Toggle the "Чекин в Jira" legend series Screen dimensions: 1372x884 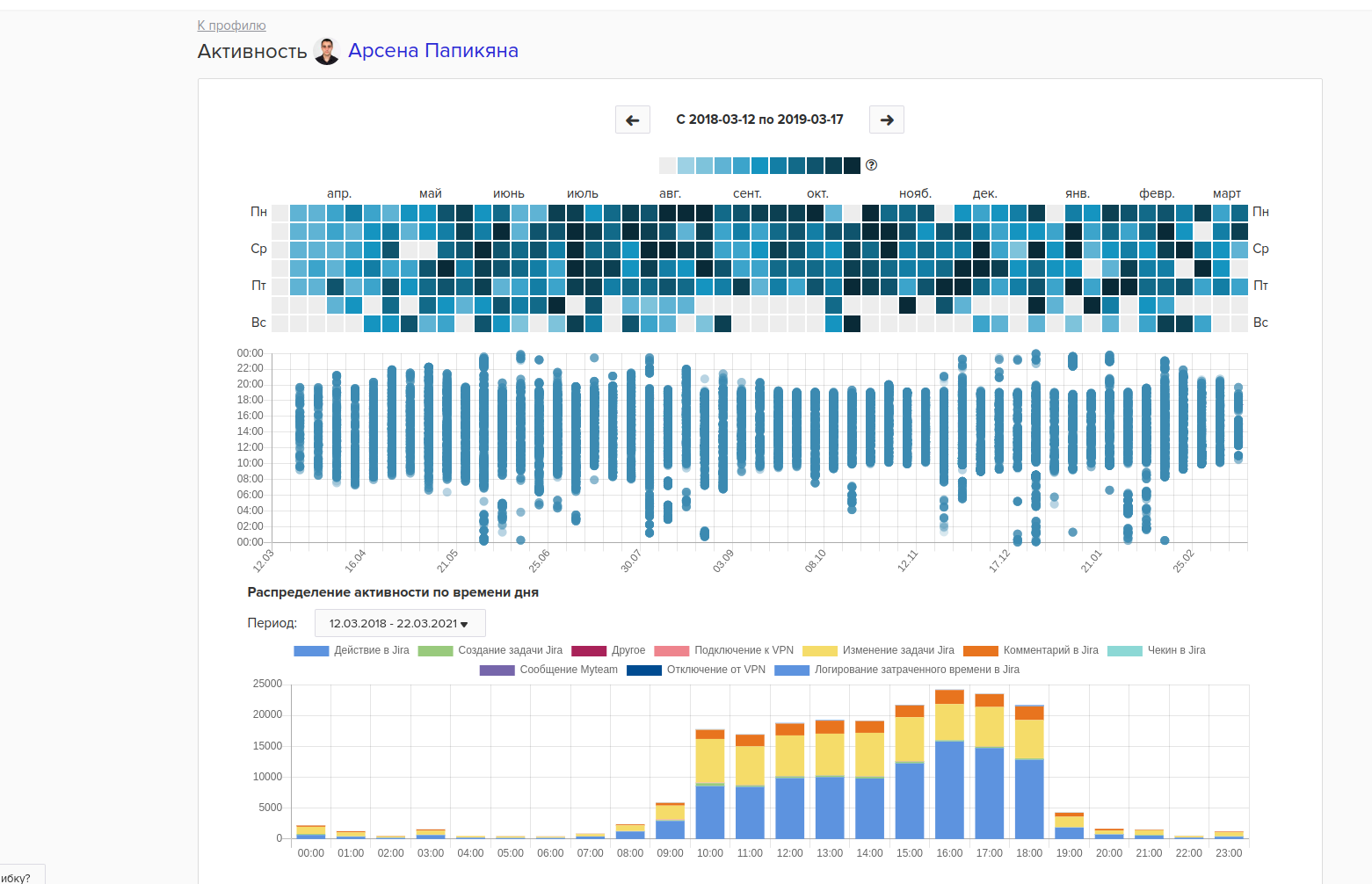coord(1157,650)
